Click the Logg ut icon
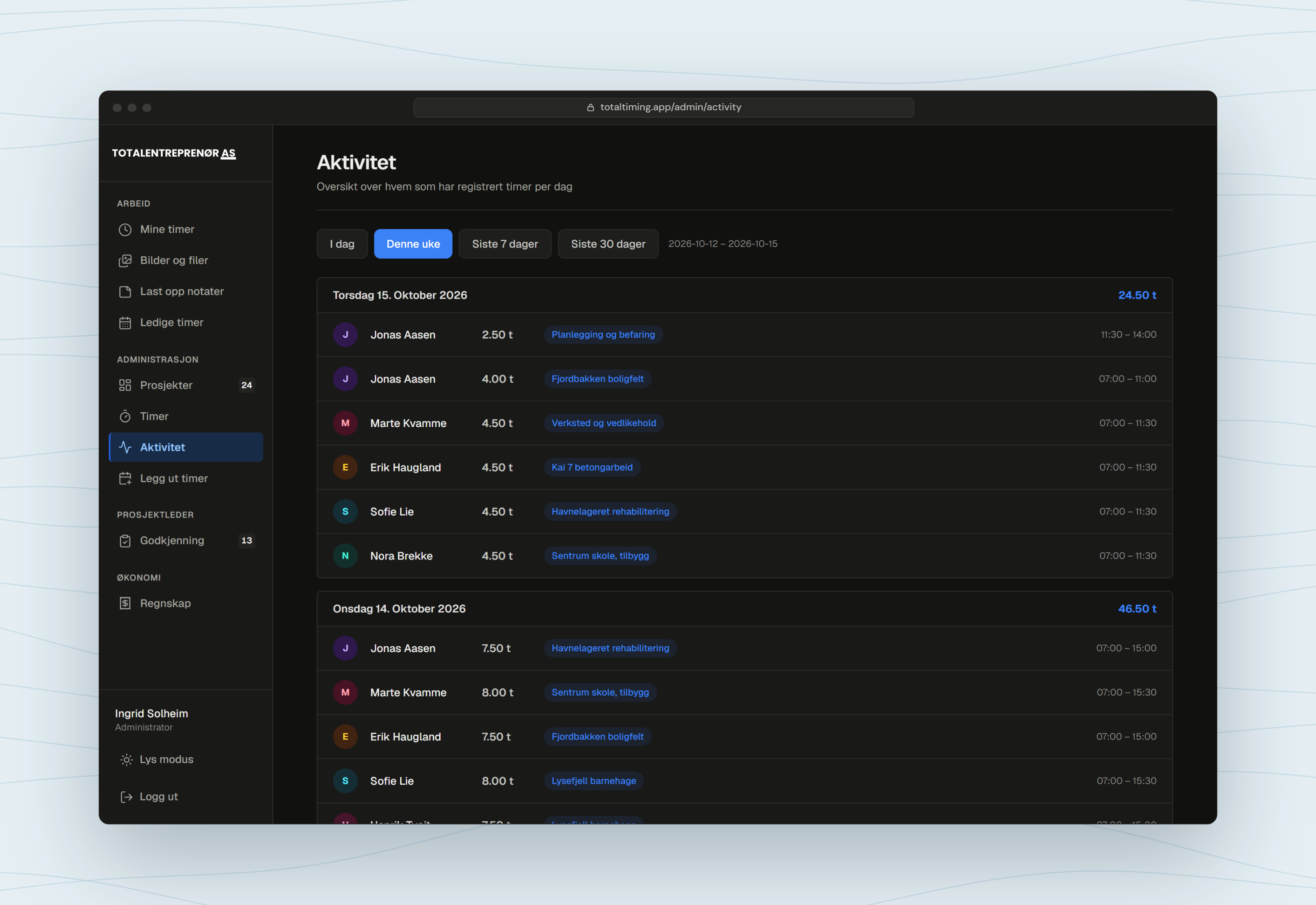The image size is (1316, 905). [x=126, y=797]
